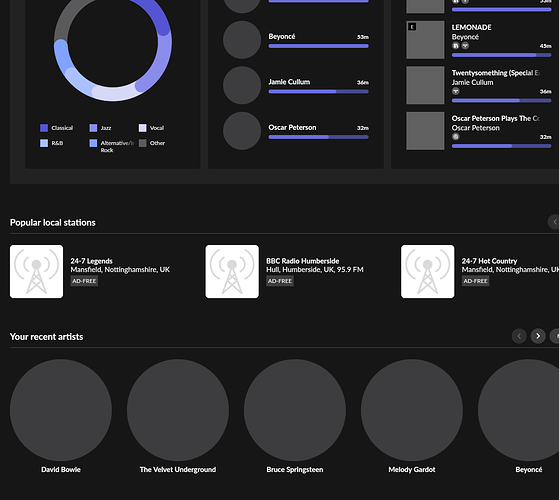Click the Classical legend label
This screenshot has height=500, width=559.
click(62, 128)
